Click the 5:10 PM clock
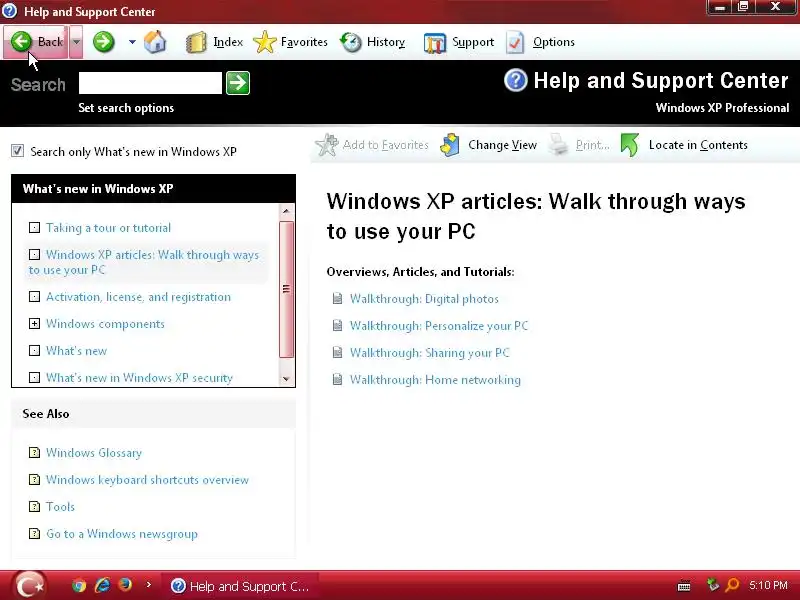 tap(768, 585)
